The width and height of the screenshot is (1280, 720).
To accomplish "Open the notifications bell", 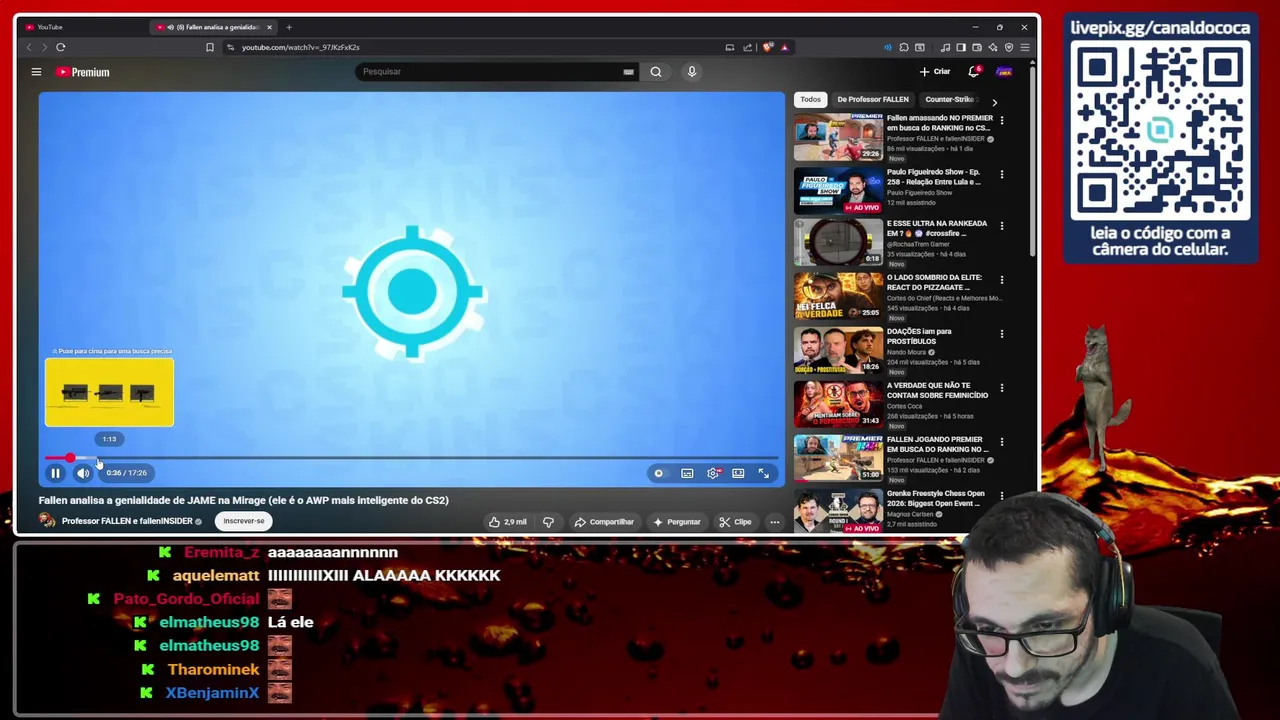I will point(974,72).
